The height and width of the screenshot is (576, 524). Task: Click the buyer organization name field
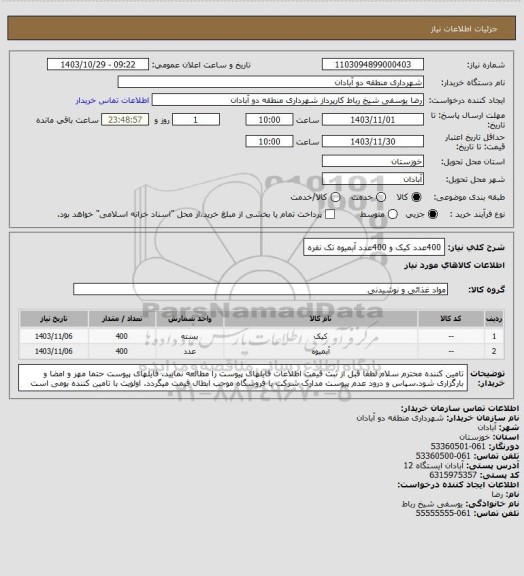[270, 82]
